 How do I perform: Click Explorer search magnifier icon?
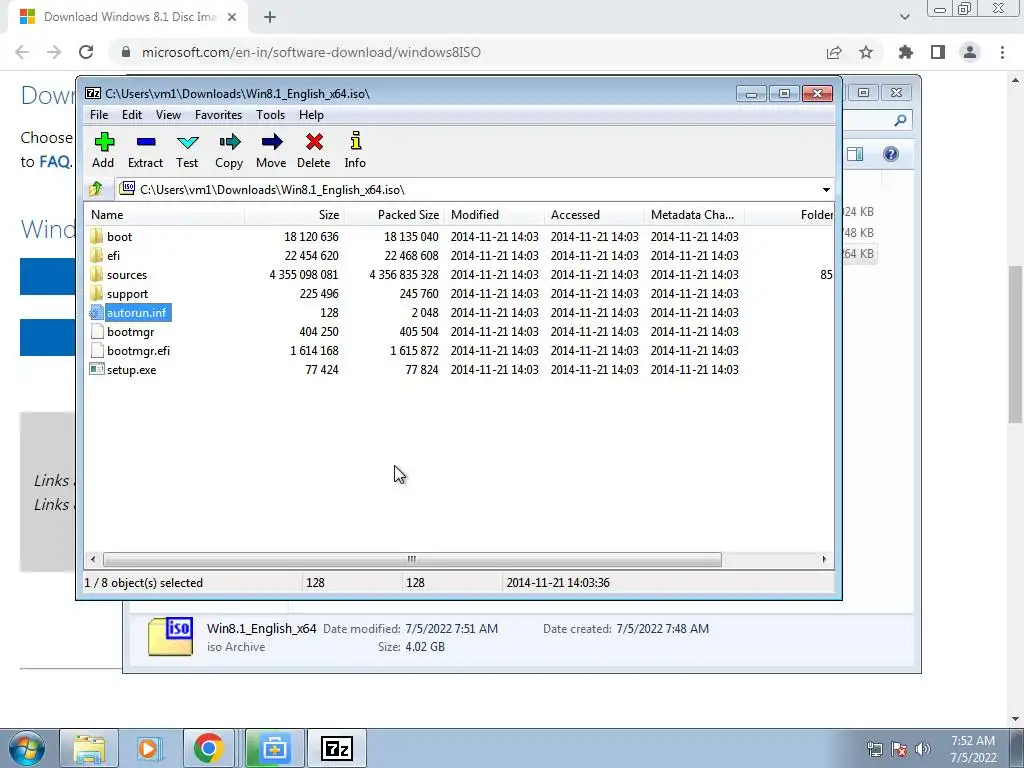(901, 120)
